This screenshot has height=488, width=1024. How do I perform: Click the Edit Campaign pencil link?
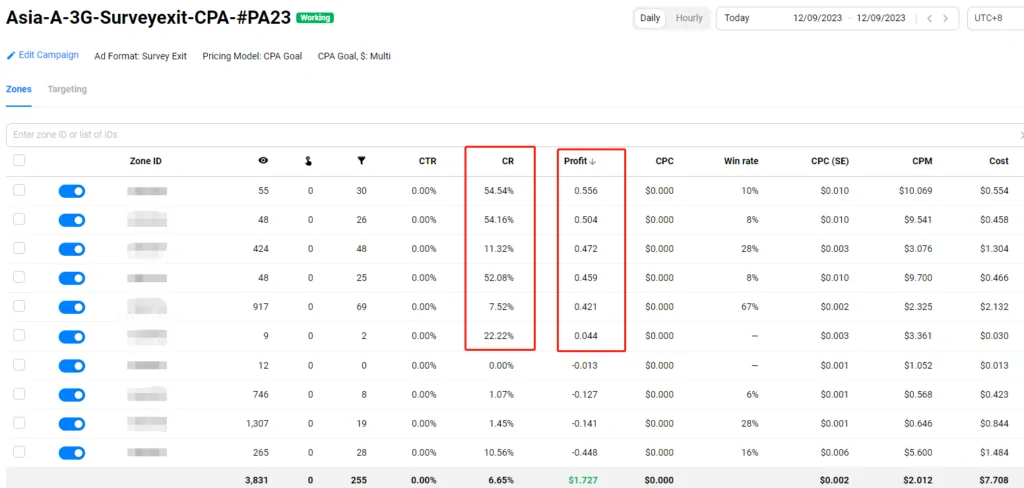tap(43, 55)
